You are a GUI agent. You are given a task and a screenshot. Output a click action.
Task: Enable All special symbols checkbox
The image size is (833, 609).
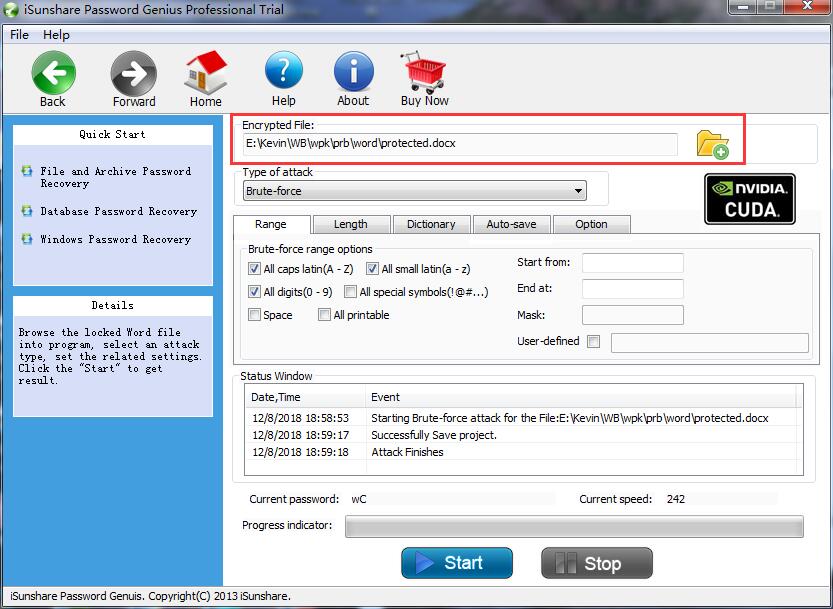[x=350, y=291]
